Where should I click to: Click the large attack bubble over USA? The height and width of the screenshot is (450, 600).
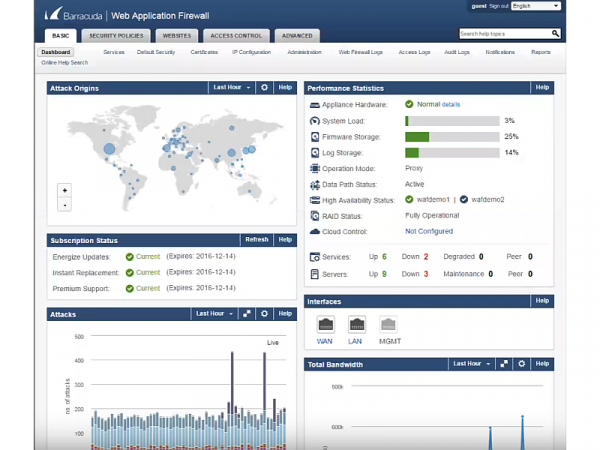[109, 148]
